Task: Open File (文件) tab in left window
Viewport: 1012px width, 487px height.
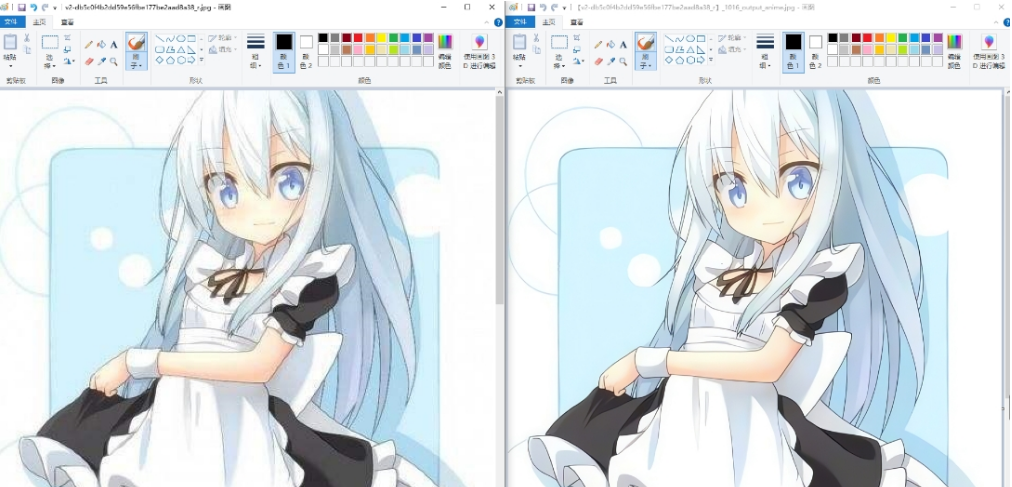Action: [x=13, y=22]
